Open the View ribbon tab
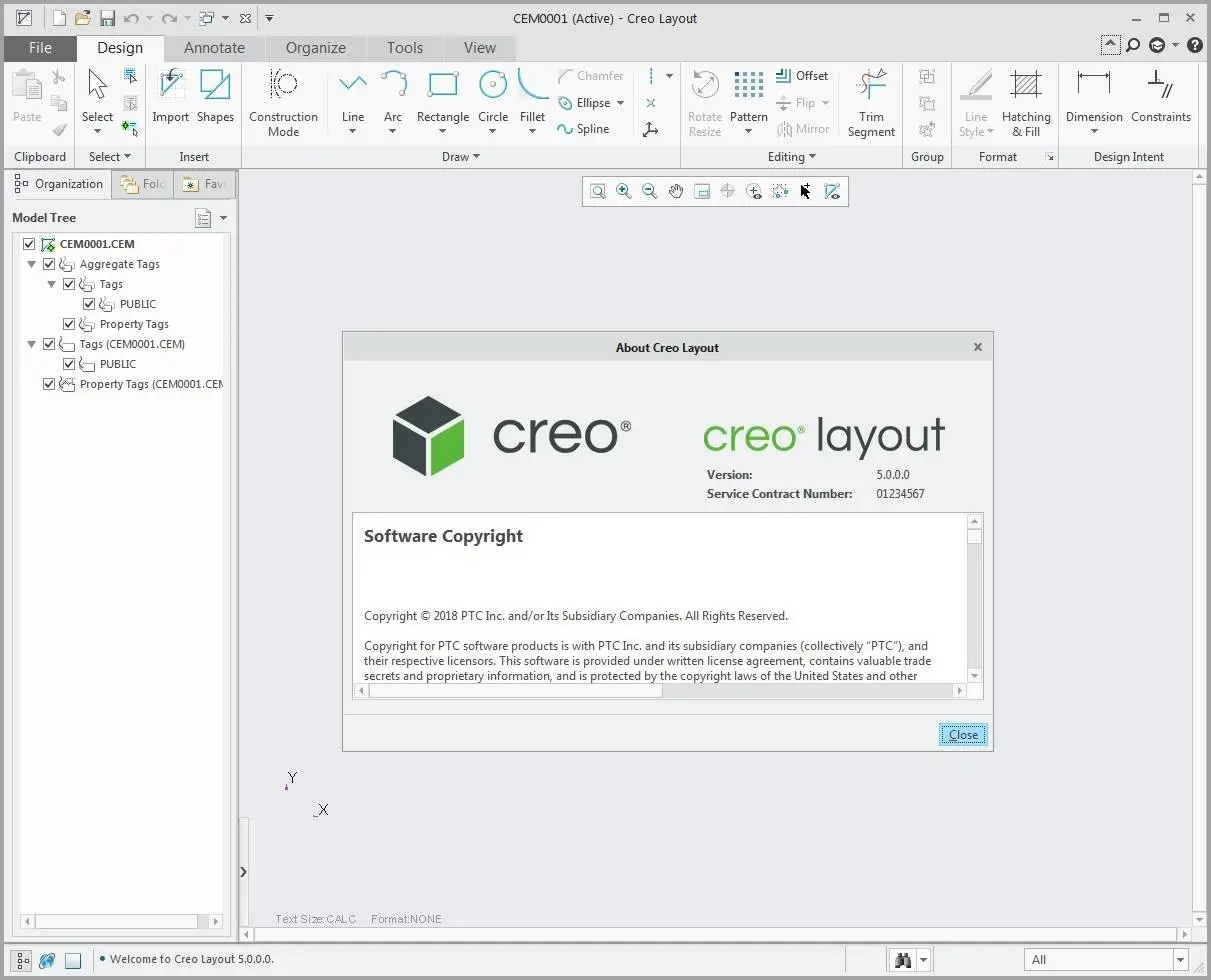 click(x=480, y=48)
